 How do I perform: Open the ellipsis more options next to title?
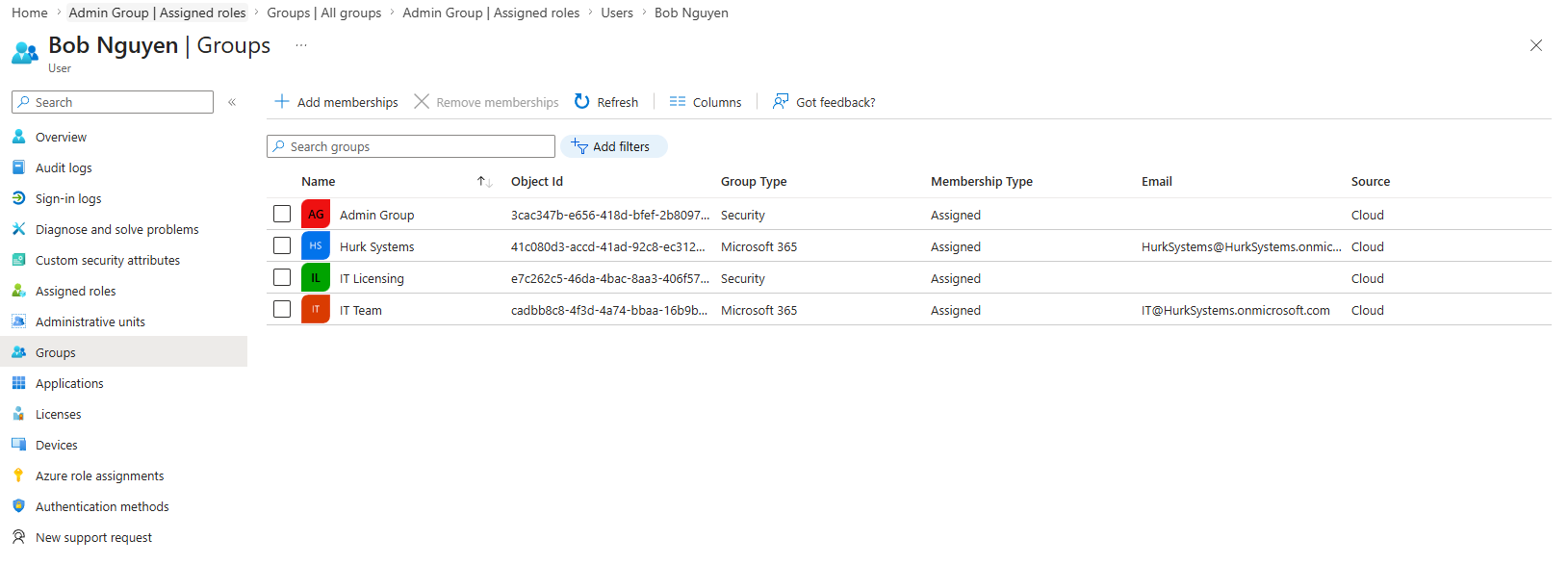pyautogui.click(x=301, y=46)
